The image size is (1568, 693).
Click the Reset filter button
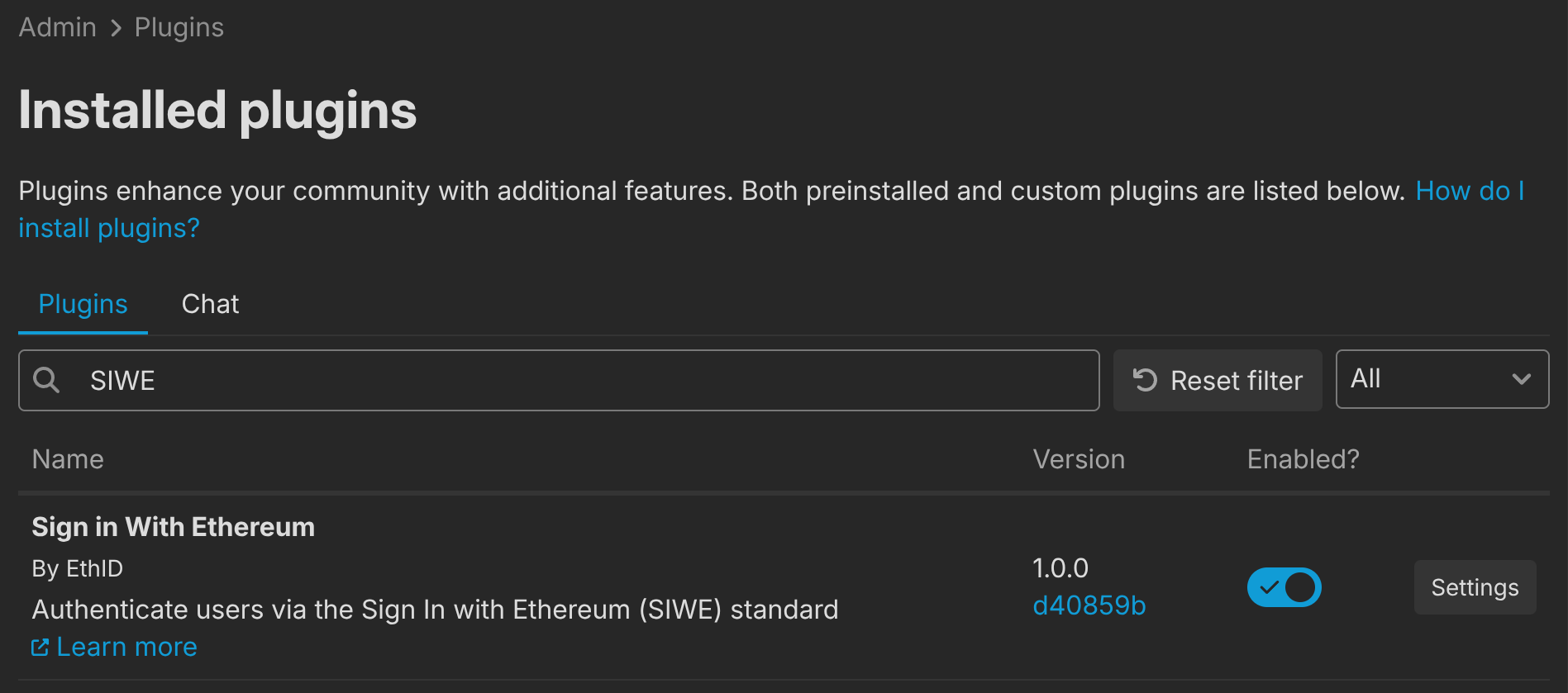(x=1217, y=380)
